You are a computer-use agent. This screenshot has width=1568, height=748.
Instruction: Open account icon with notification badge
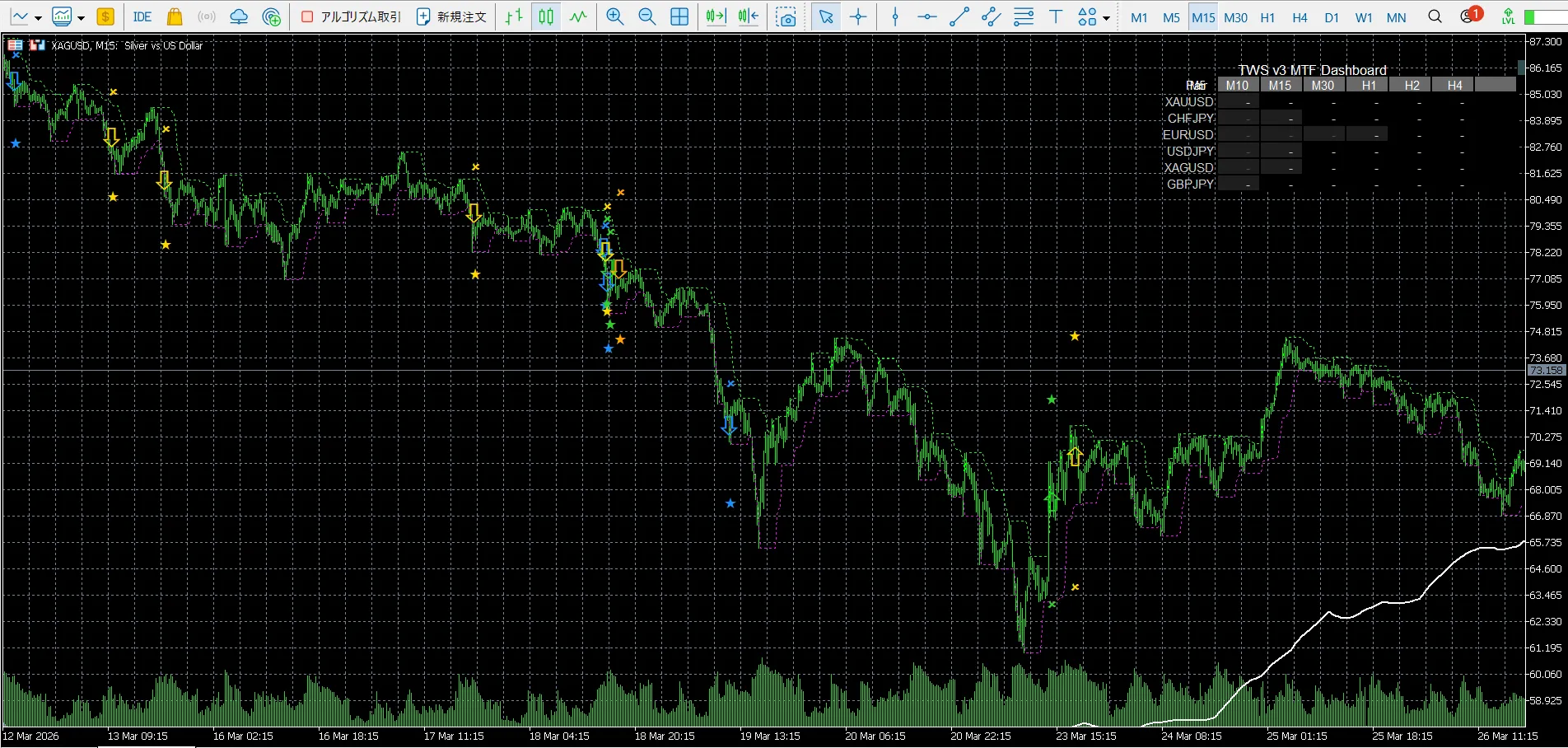1470,16
